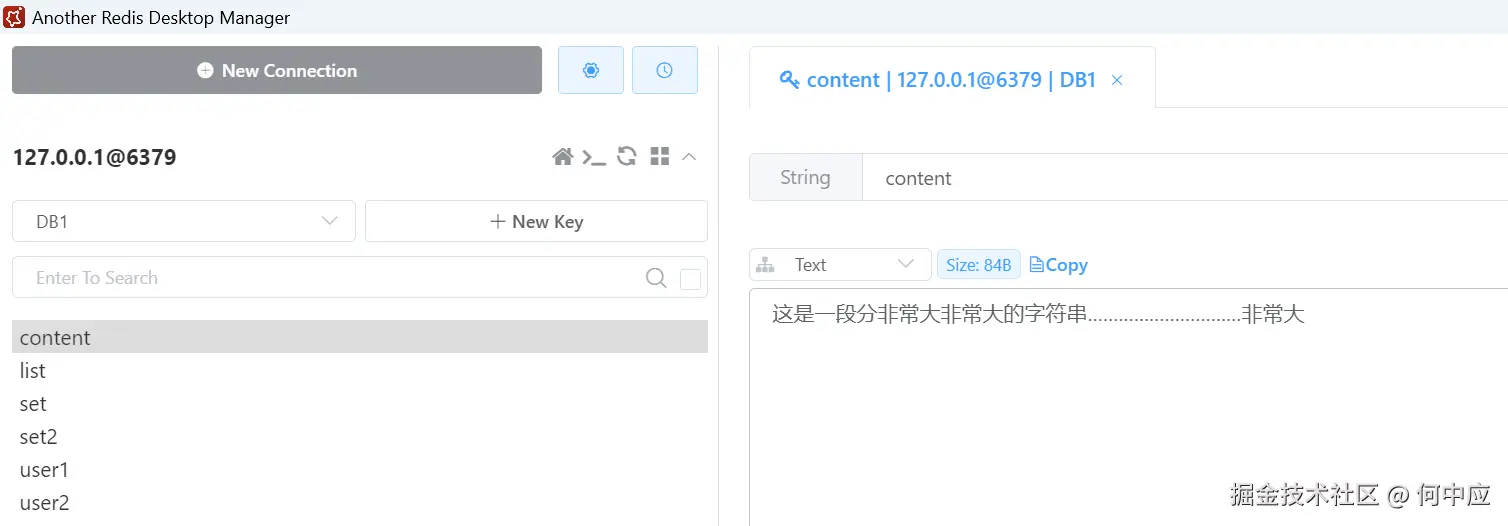
Task: Collapse the 127.0.0.1@6379 connection chevron
Action: pyautogui.click(x=689, y=157)
